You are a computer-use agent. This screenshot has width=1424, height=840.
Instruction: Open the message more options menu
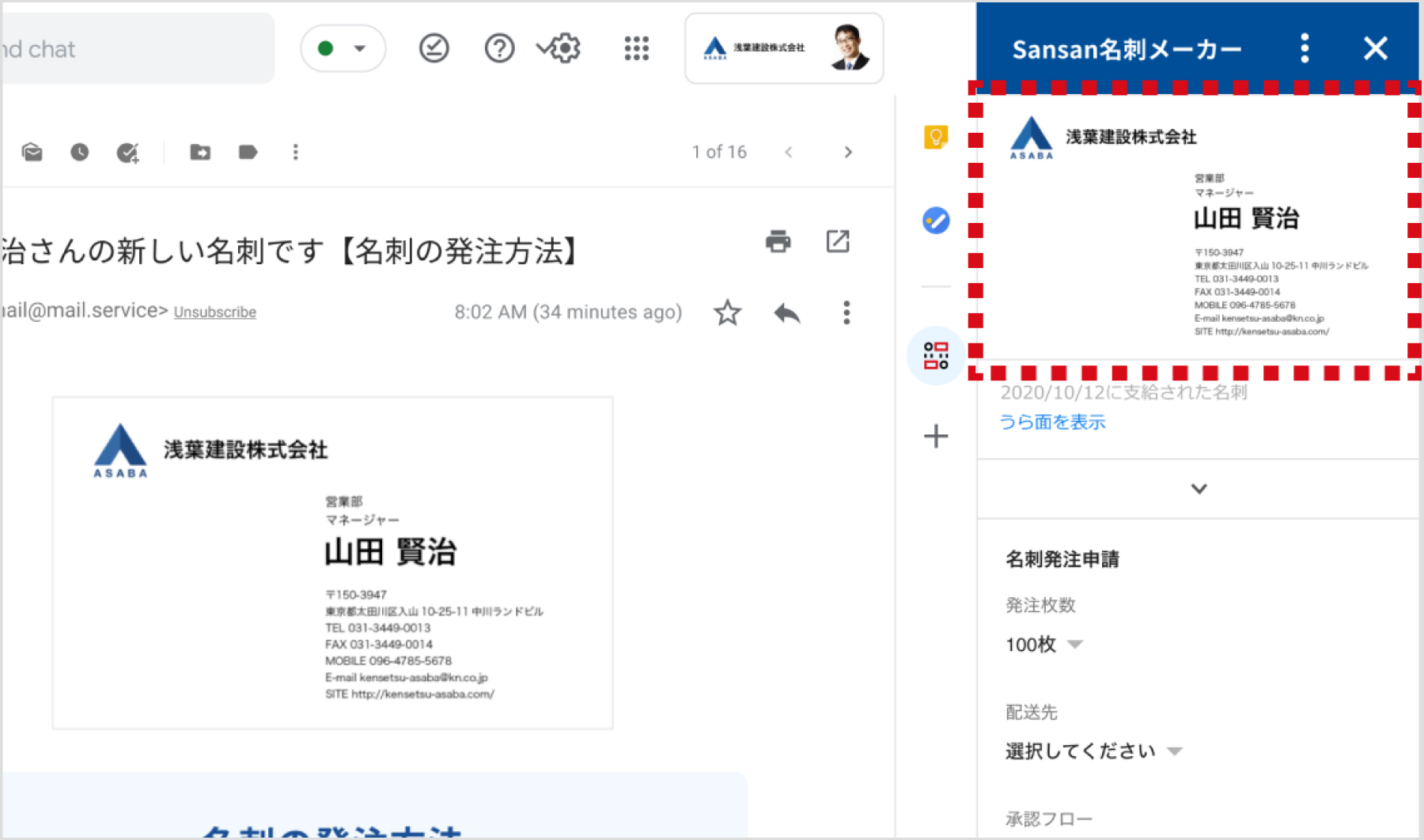click(846, 312)
